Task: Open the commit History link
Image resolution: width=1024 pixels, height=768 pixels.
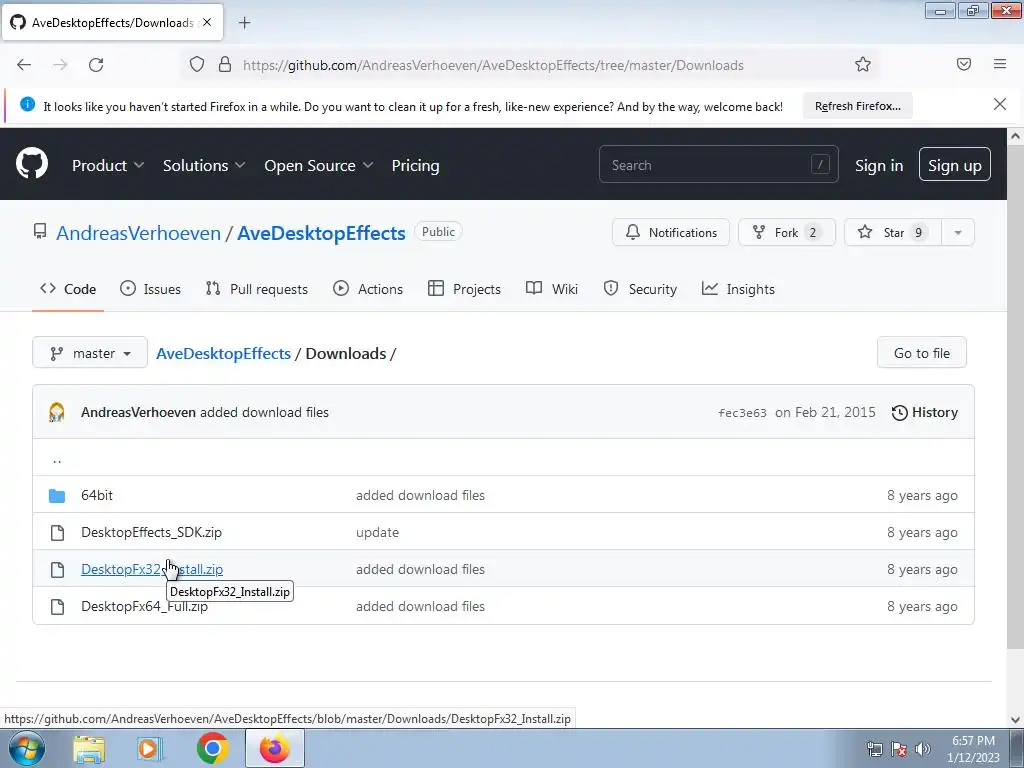Action: click(x=925, y=412)
